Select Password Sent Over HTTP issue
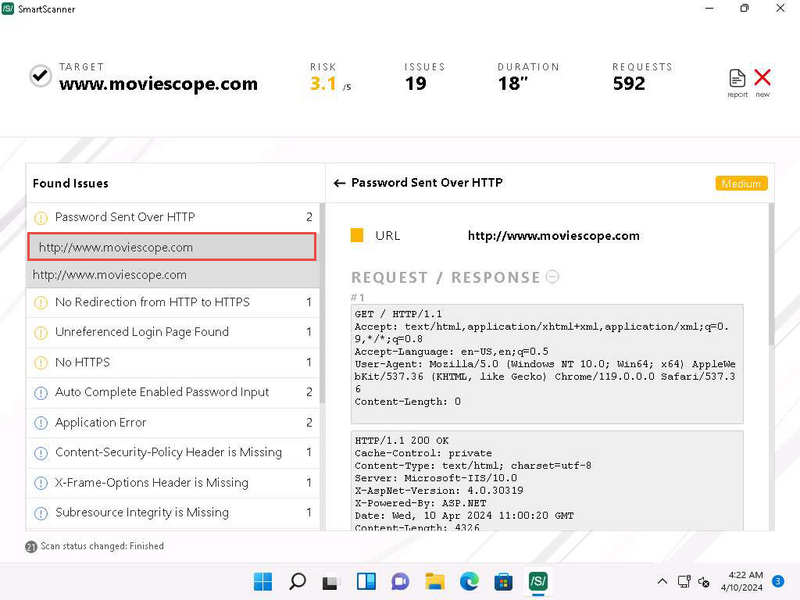The width and height of the screenshot is (800, 600). pyautogui.click(x=172, y=217)
